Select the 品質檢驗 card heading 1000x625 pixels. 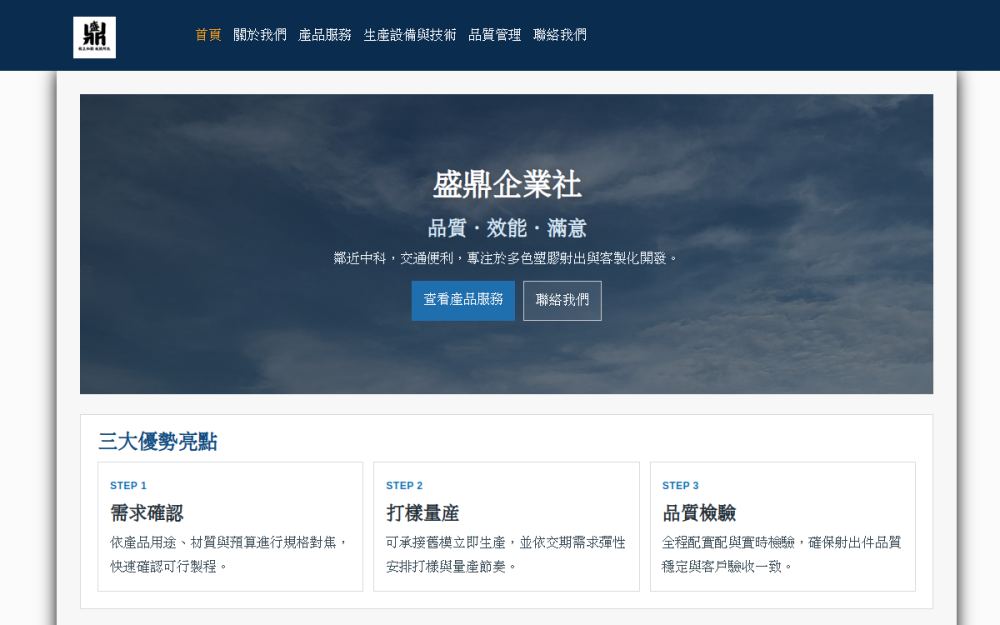coord(699,513)
